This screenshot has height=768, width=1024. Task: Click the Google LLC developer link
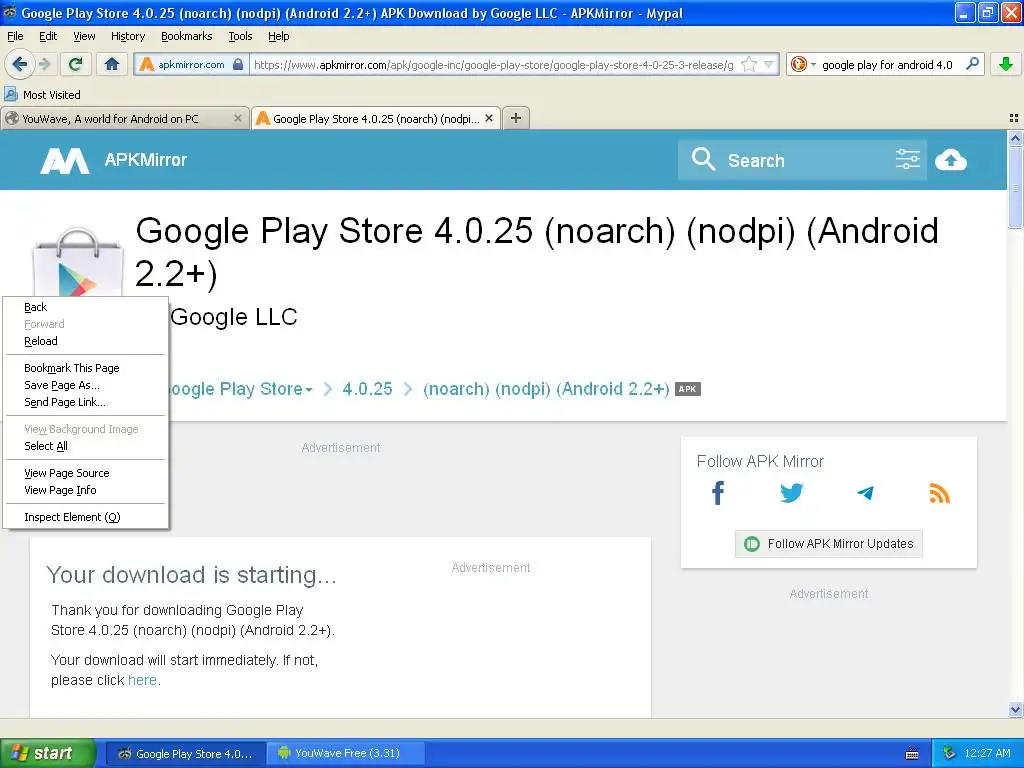(234, 317)
